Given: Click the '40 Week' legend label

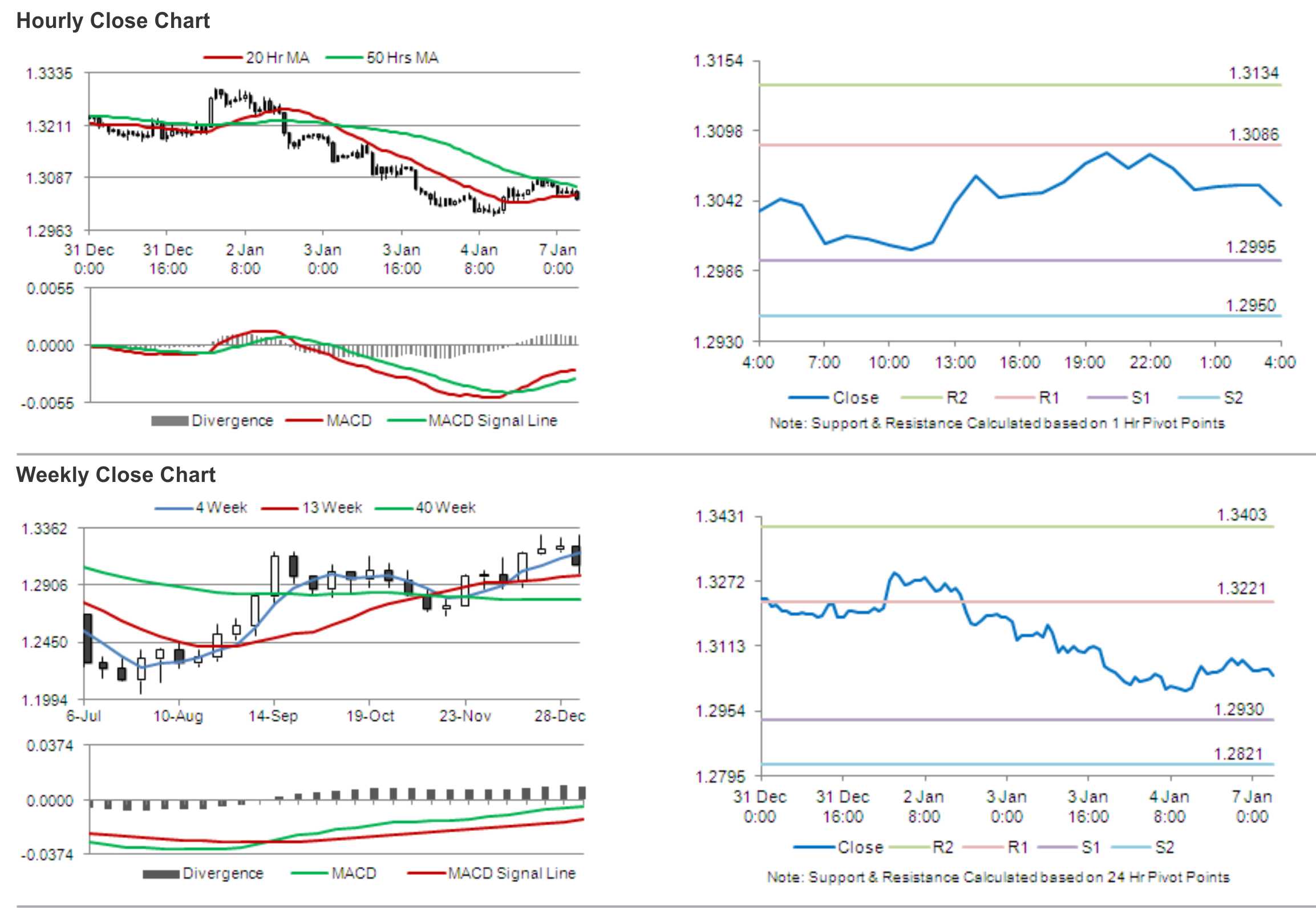Looking at the screenshot, I should point(446,508).
